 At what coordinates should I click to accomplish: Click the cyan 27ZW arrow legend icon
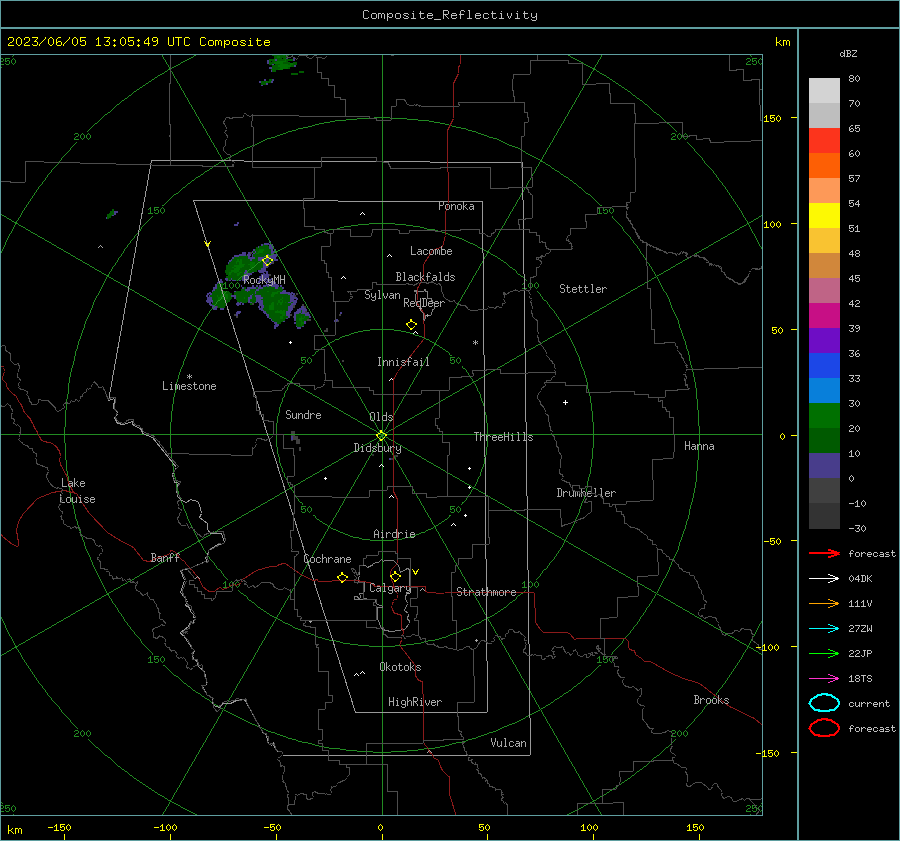tap(824, 629)
